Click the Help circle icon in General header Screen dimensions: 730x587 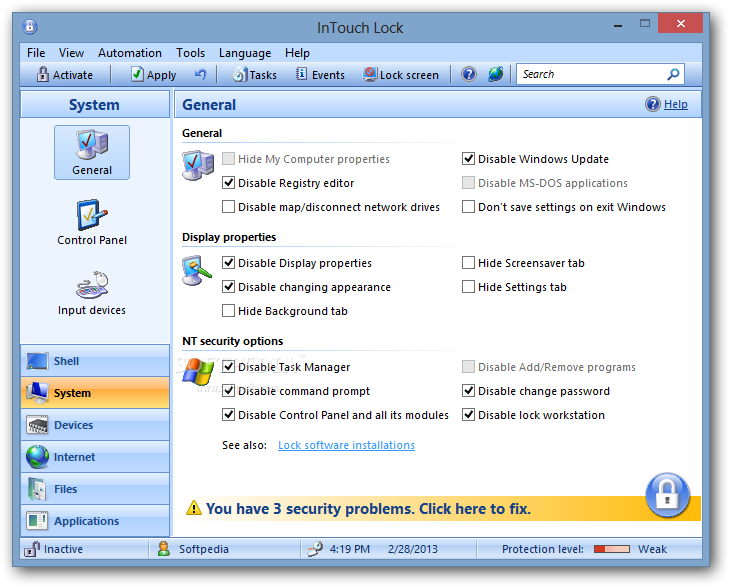pos(653,104)
